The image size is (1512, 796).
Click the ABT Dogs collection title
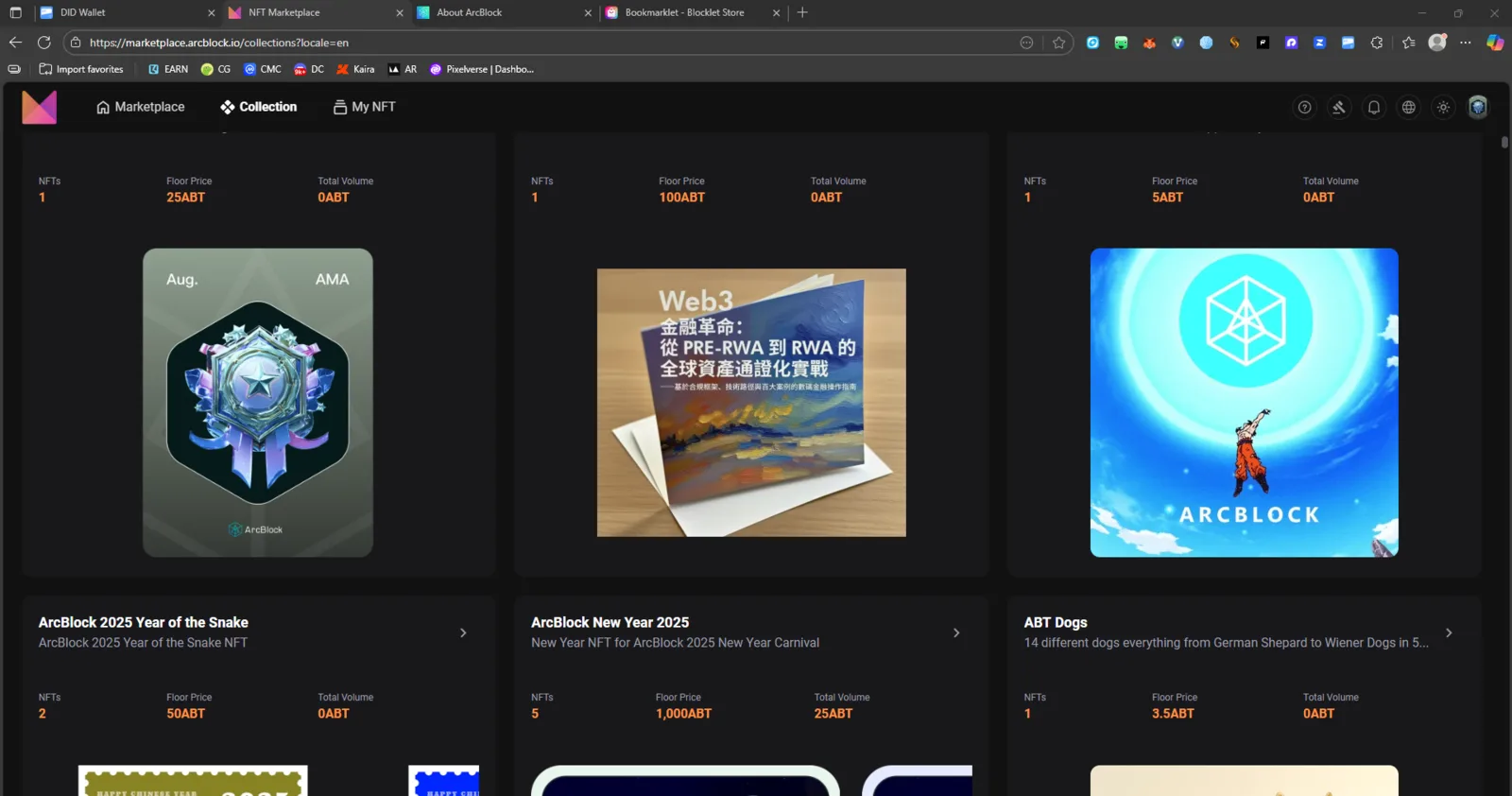[x=1056, y=622]
